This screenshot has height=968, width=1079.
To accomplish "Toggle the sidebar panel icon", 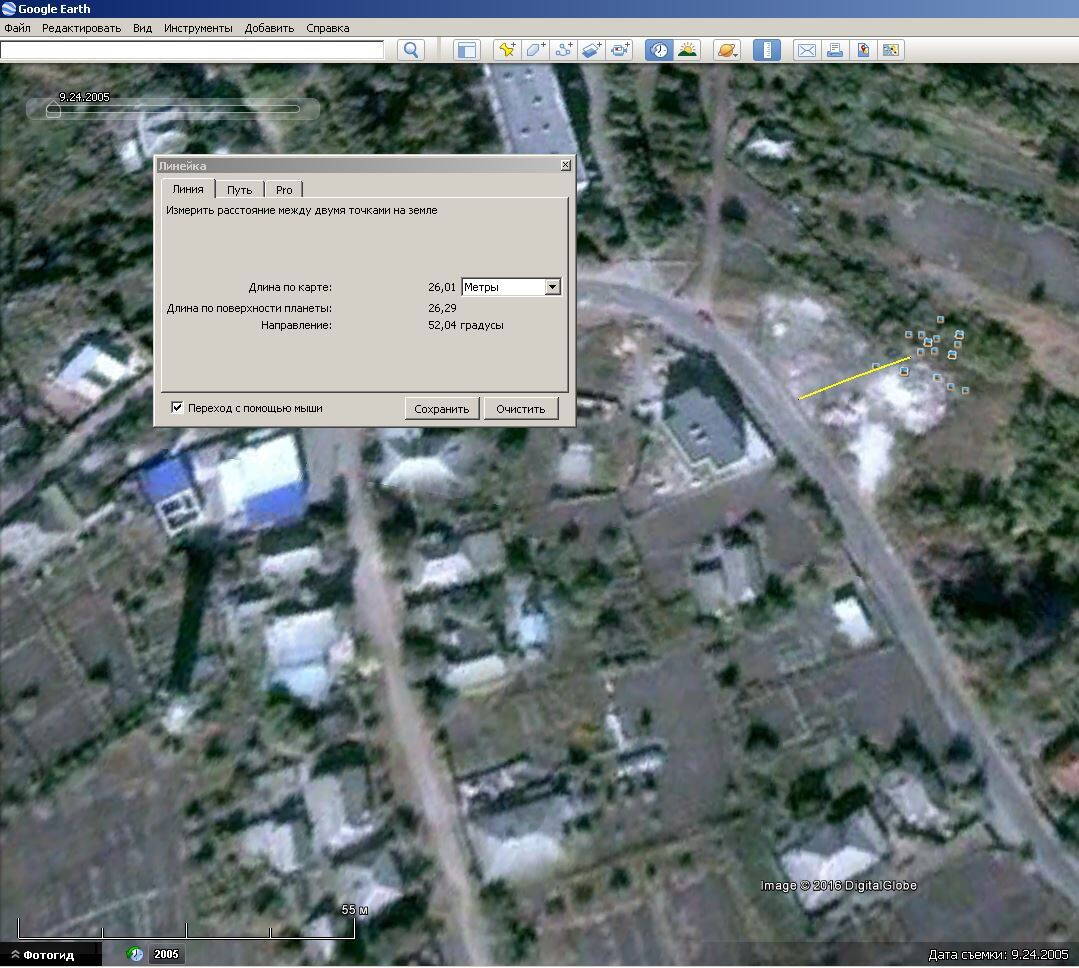I will point(466,50).
